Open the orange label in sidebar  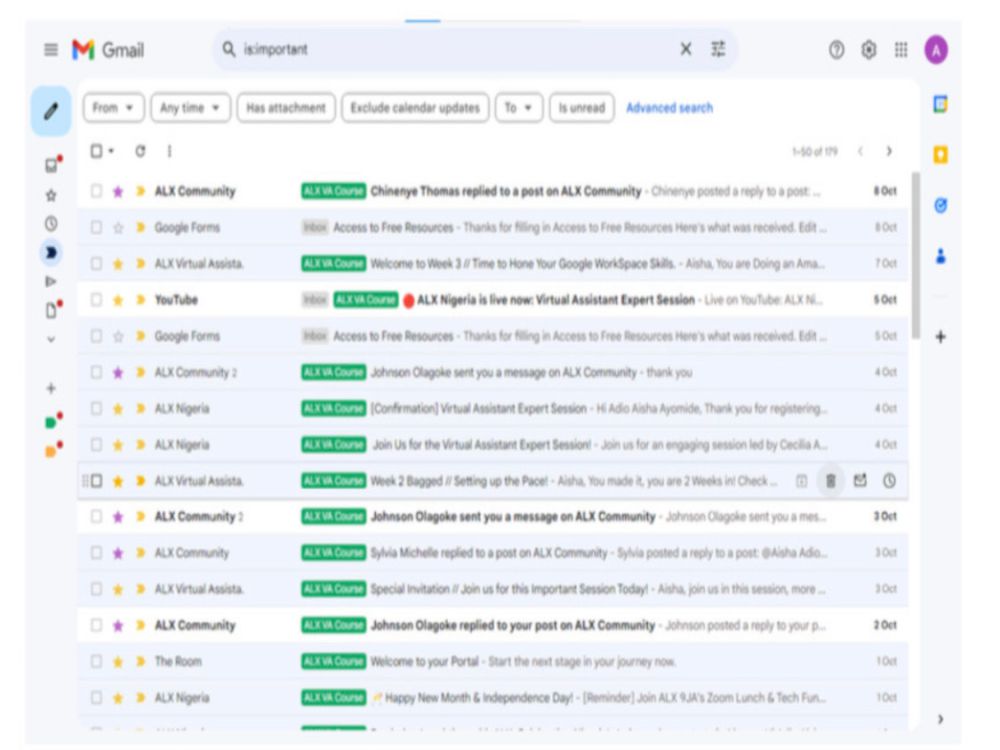(51, 451)
